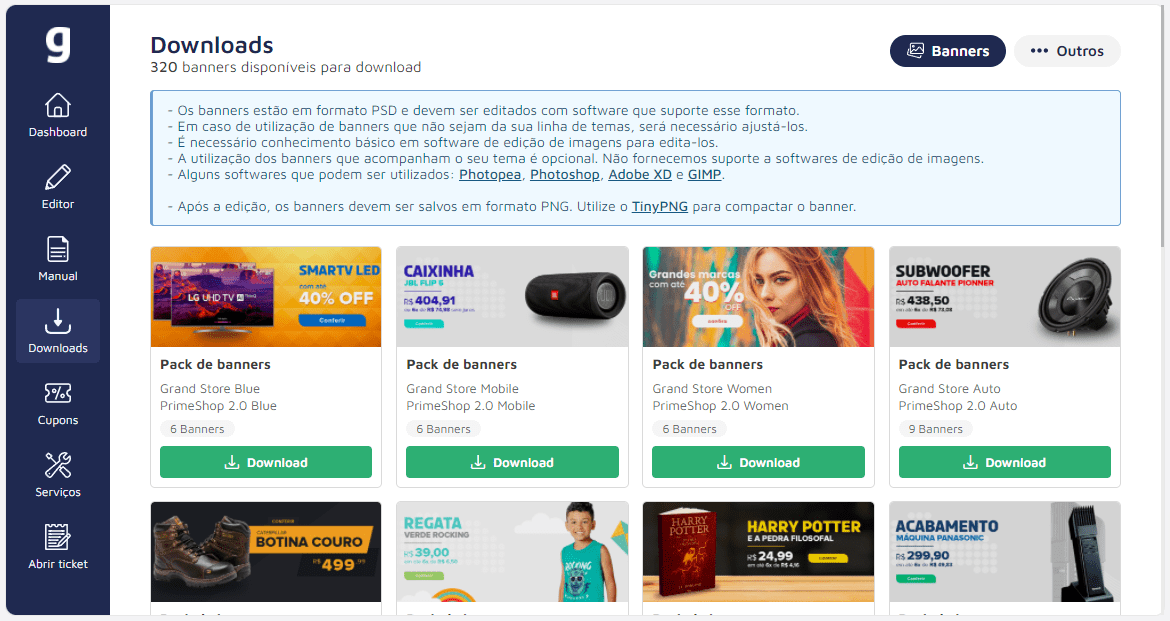Open the Photopea link
Viewport: 1170px width, 621px height.
(490, 175)
